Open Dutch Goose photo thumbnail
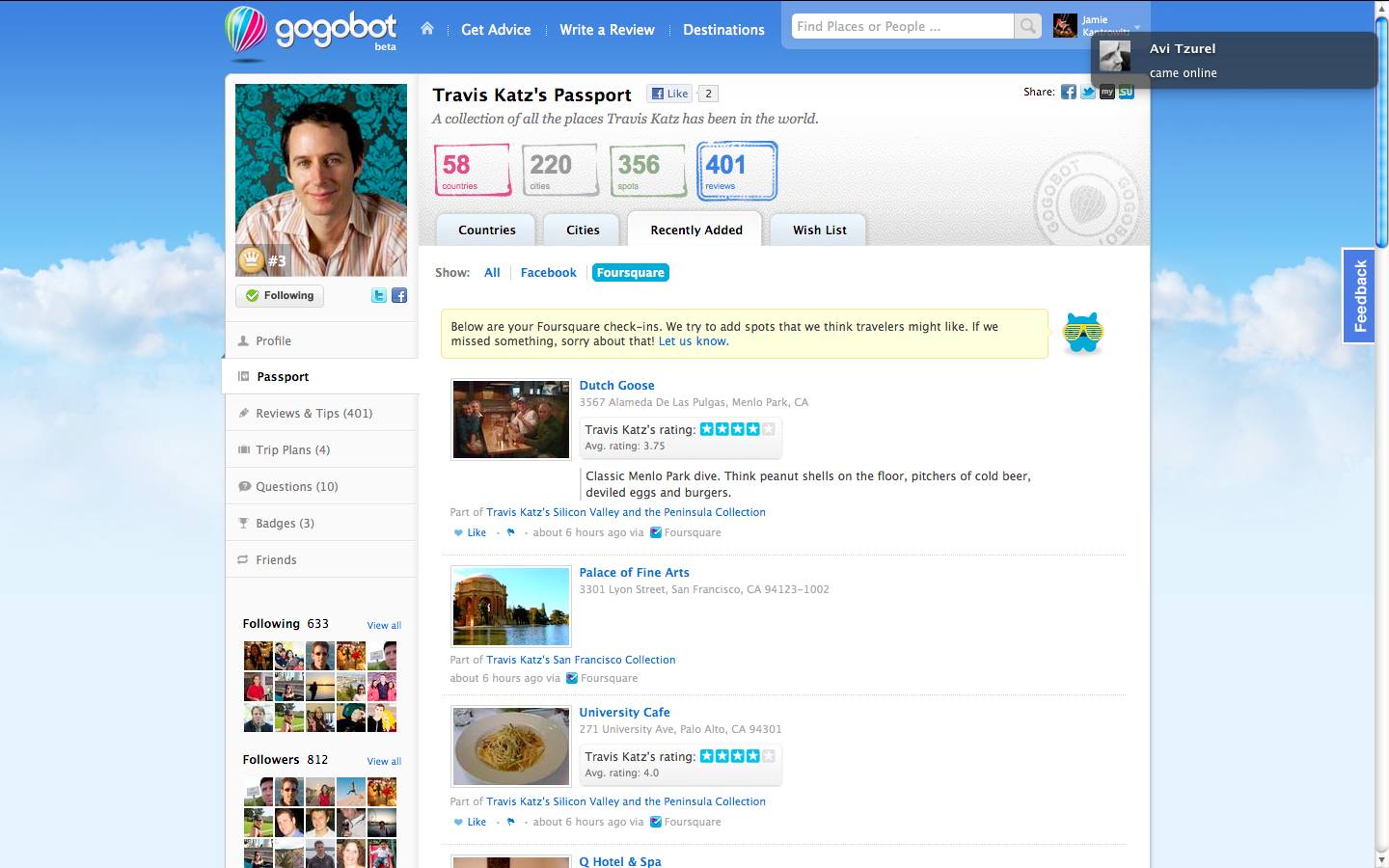Screen dimensions: 1389x868 coord(511,420)
